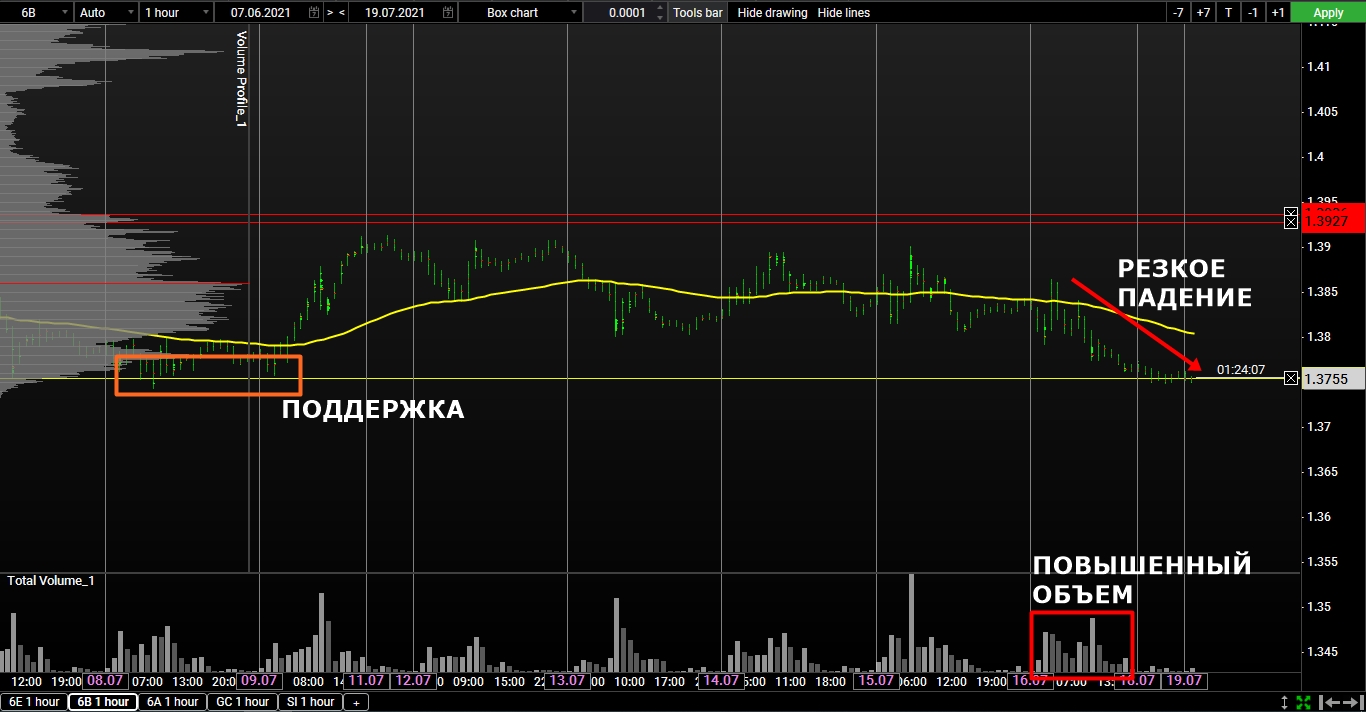Open the 6B instrument dropdown
Image resolution: width=1366 pixels, height=712 pixels.
[x=36, y=13]
